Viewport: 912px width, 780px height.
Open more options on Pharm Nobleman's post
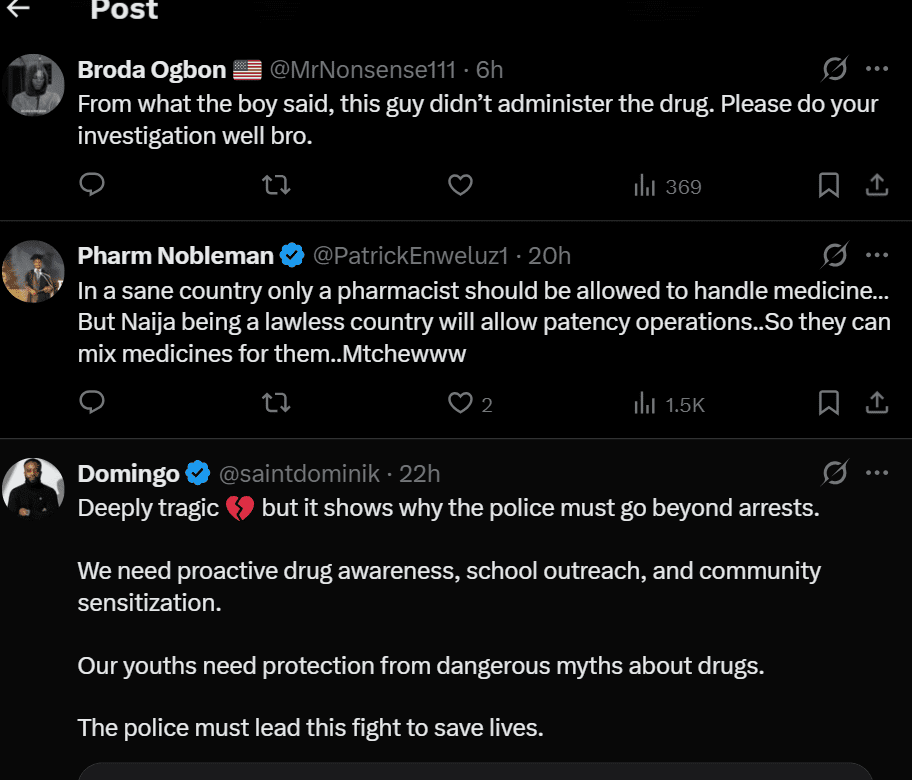point(877,255)
